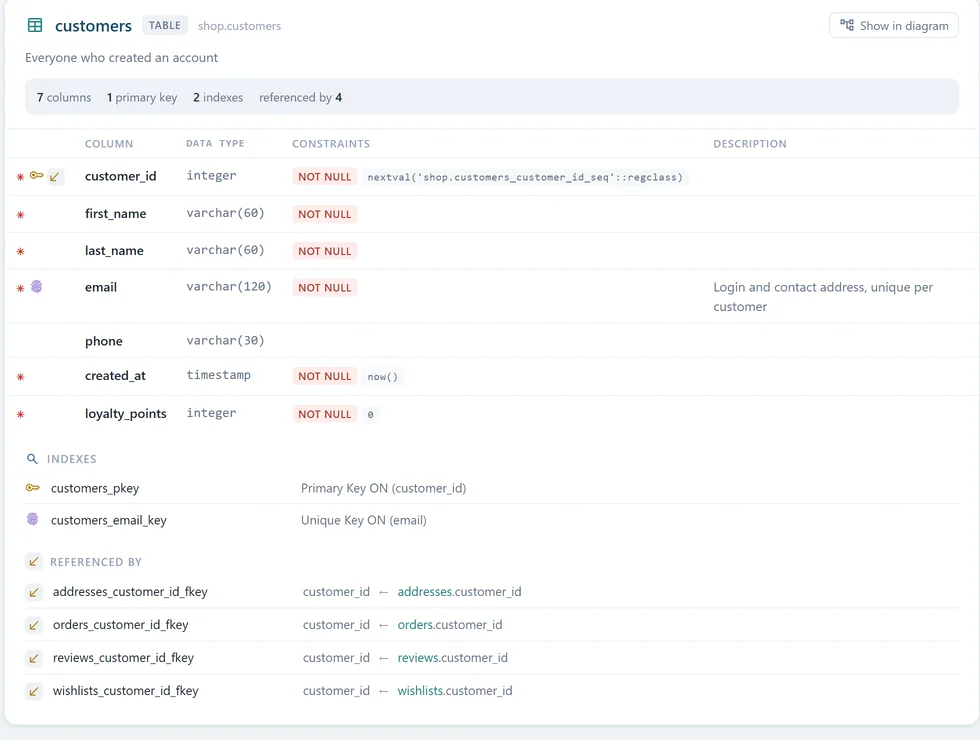Screen dimensions: 980x740
Task: Click the now() default of created_at
Action: (x=382, y=377)
